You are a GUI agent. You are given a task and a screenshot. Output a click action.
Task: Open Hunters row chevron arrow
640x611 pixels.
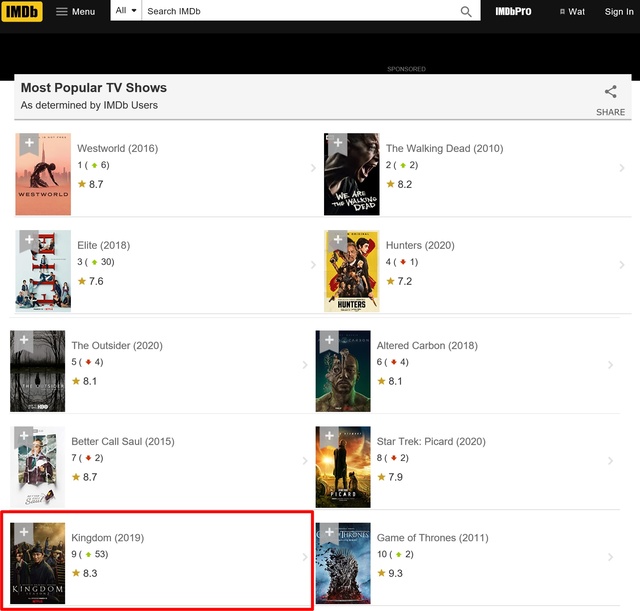(622, 264)
